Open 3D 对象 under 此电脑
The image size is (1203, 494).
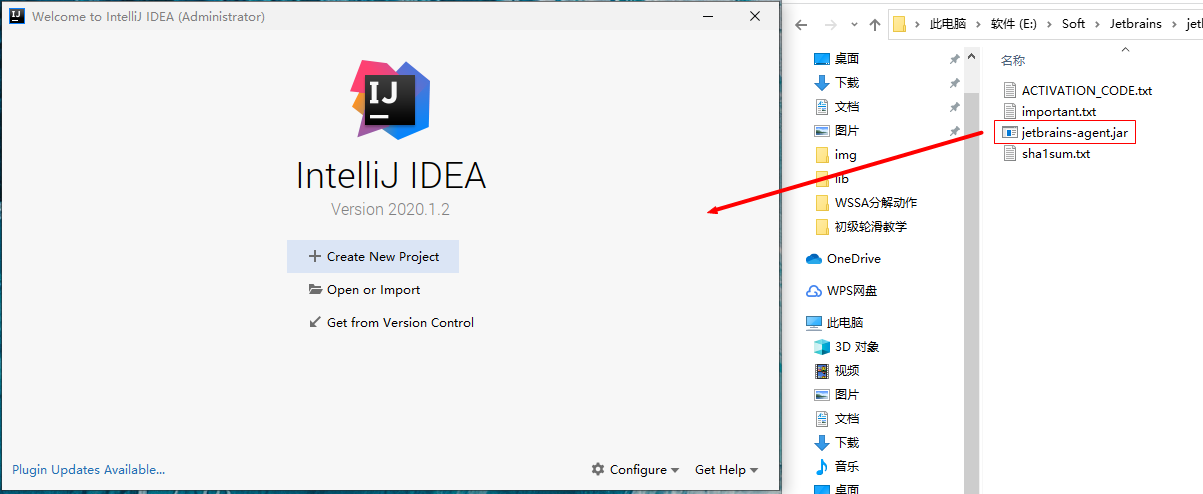[857, 347]
